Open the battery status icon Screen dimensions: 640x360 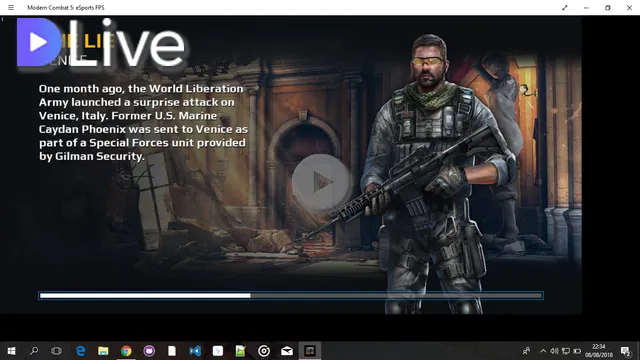point(577,351)
